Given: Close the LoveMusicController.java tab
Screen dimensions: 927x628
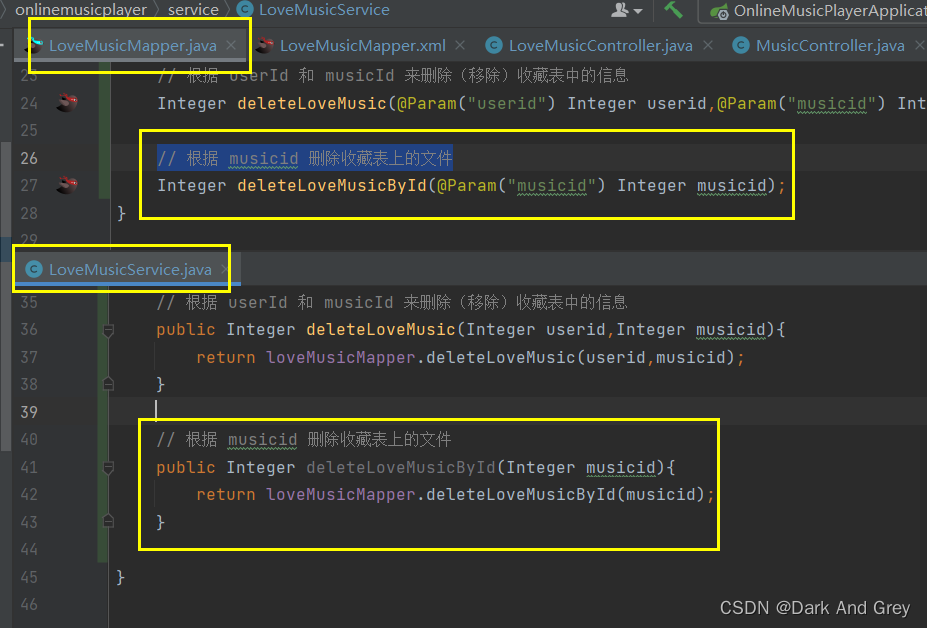Looking at the screenshot, I should [x=708, y=45].
